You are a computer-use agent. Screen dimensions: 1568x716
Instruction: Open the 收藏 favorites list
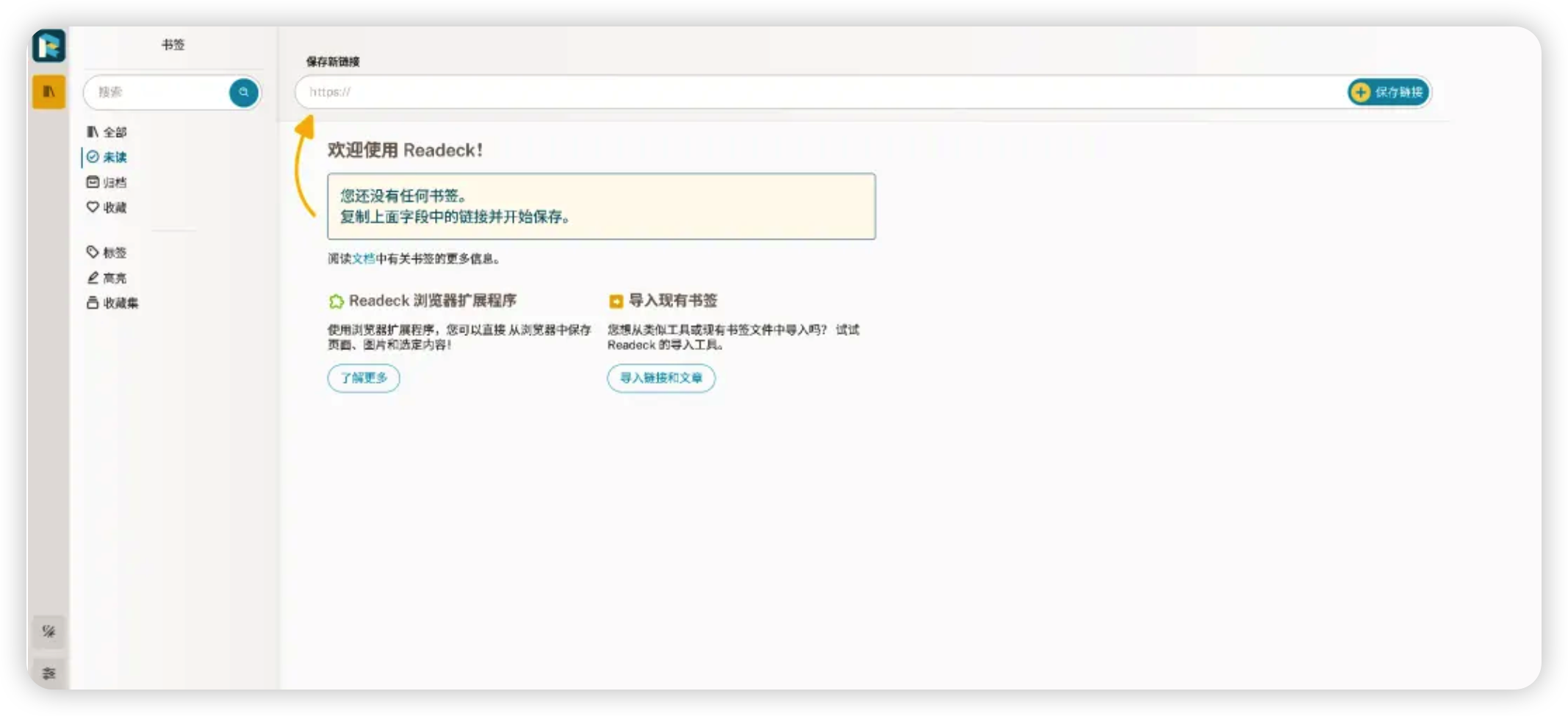[107, 207]
